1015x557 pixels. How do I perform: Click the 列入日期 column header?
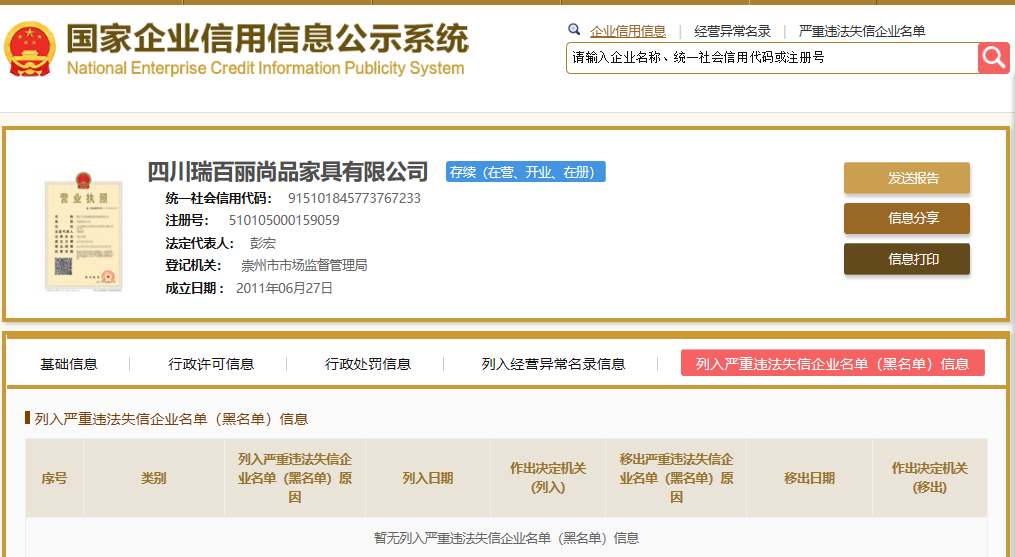coord(428,478)
